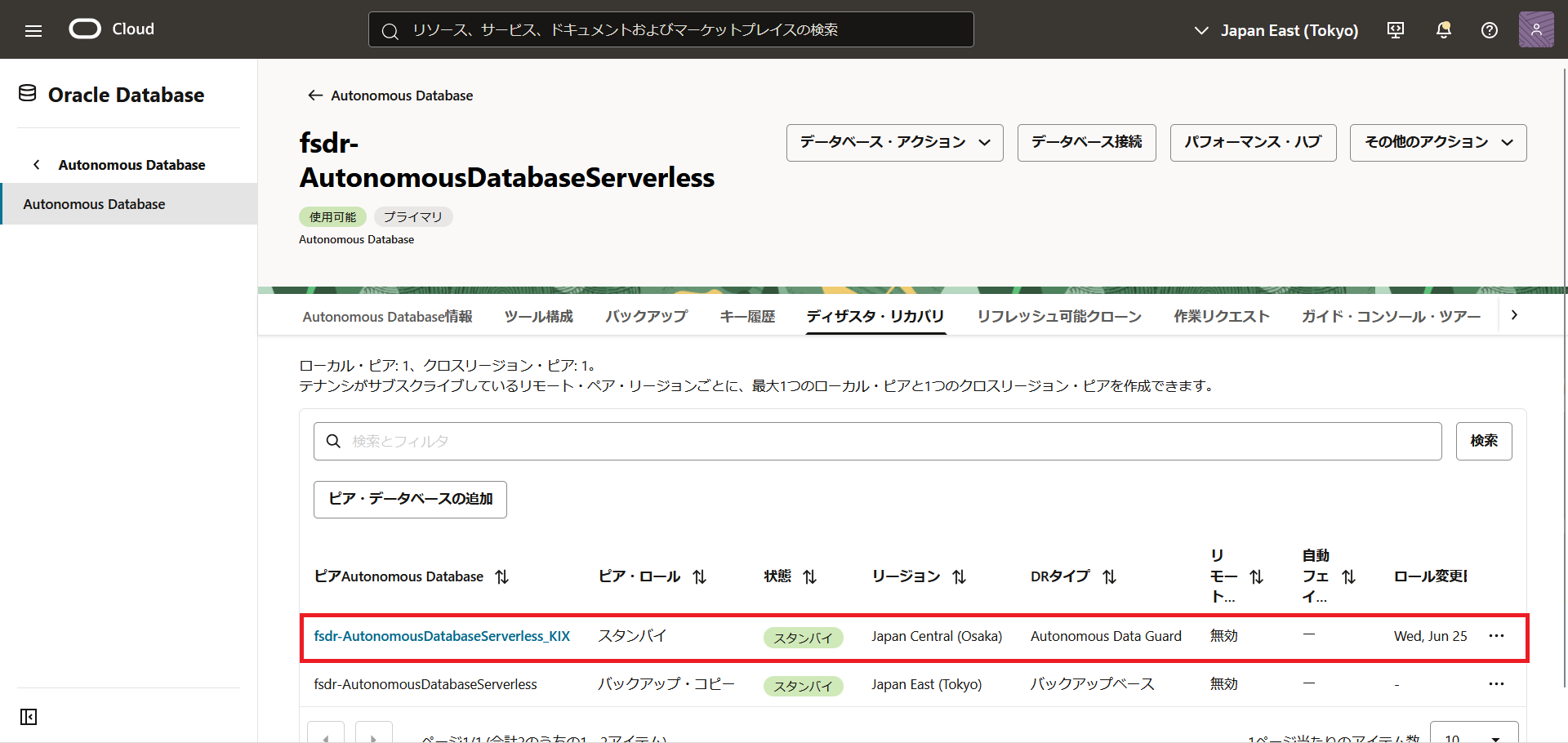This screenshot has height=743, width=1568.
Task: Click the バックアップ・コピー role cell
Action: tap(666, 684)
